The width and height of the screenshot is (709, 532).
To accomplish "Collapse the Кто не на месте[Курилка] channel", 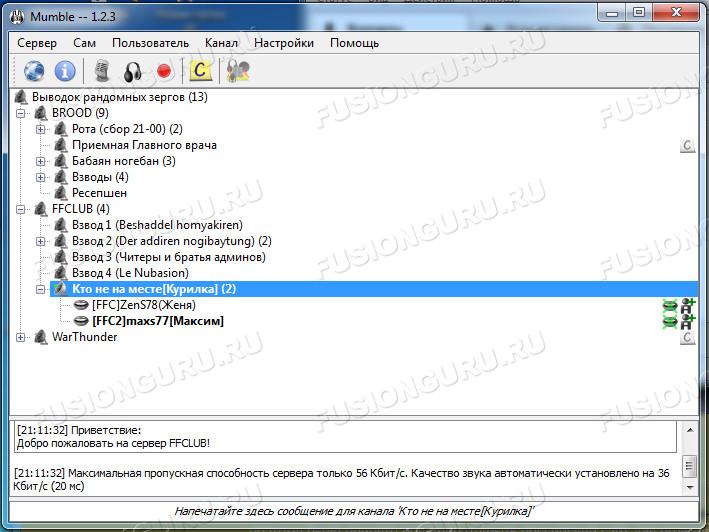I will click(40, 289).
